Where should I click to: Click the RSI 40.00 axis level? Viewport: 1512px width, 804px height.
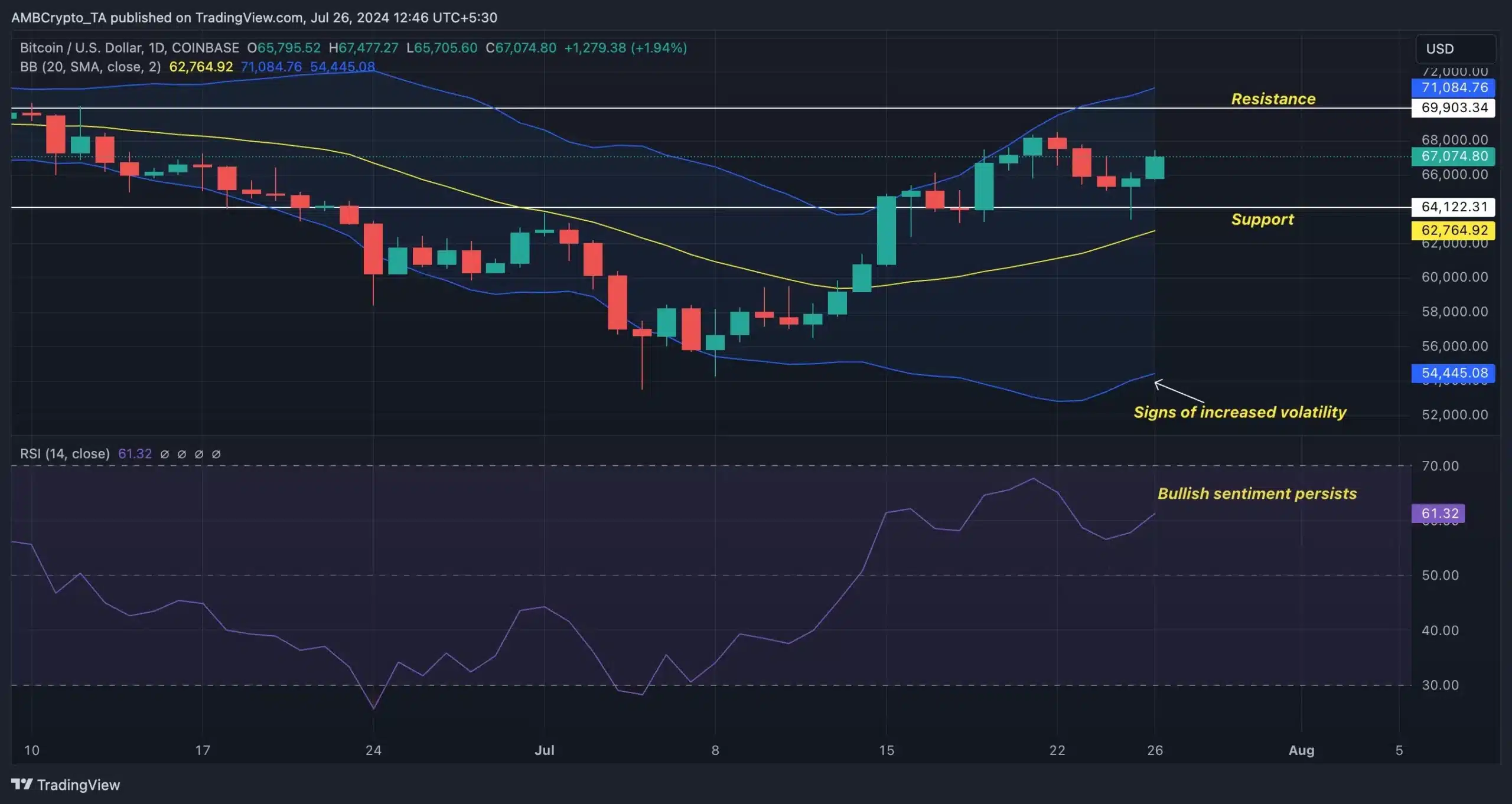[x=1440, y=630]
